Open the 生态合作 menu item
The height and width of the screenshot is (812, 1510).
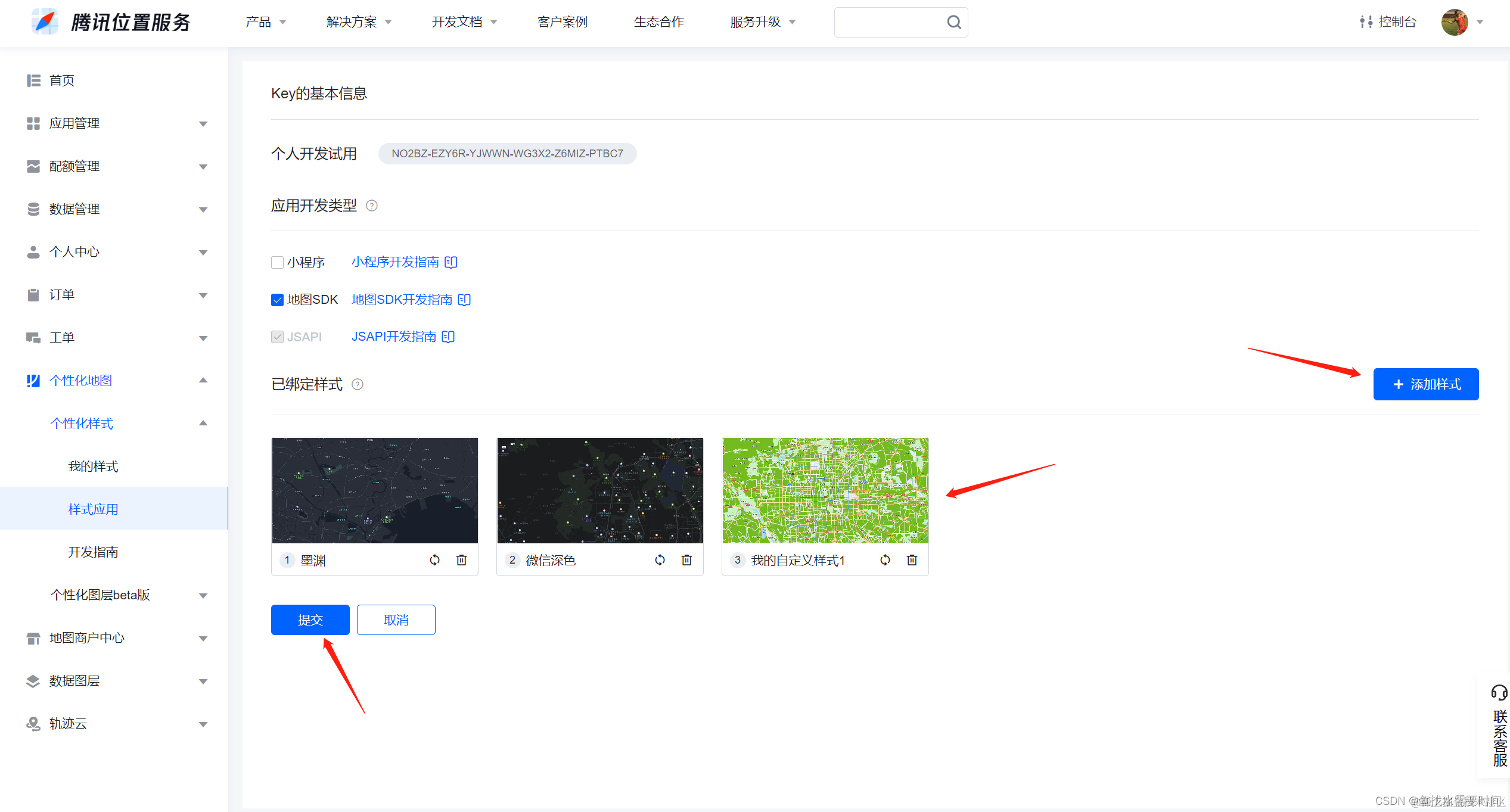[658, 21]
